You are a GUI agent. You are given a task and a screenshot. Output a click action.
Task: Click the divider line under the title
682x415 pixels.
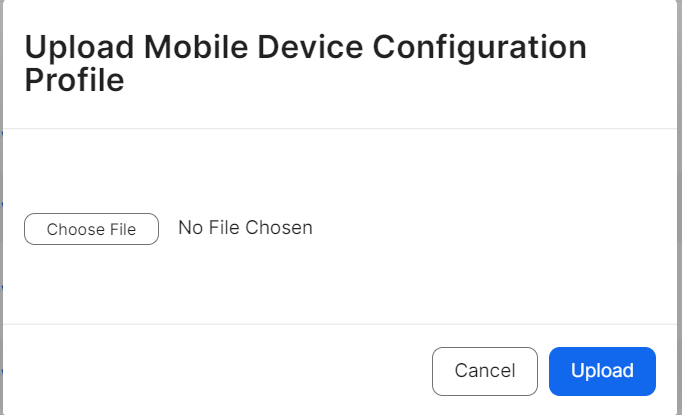340,129
